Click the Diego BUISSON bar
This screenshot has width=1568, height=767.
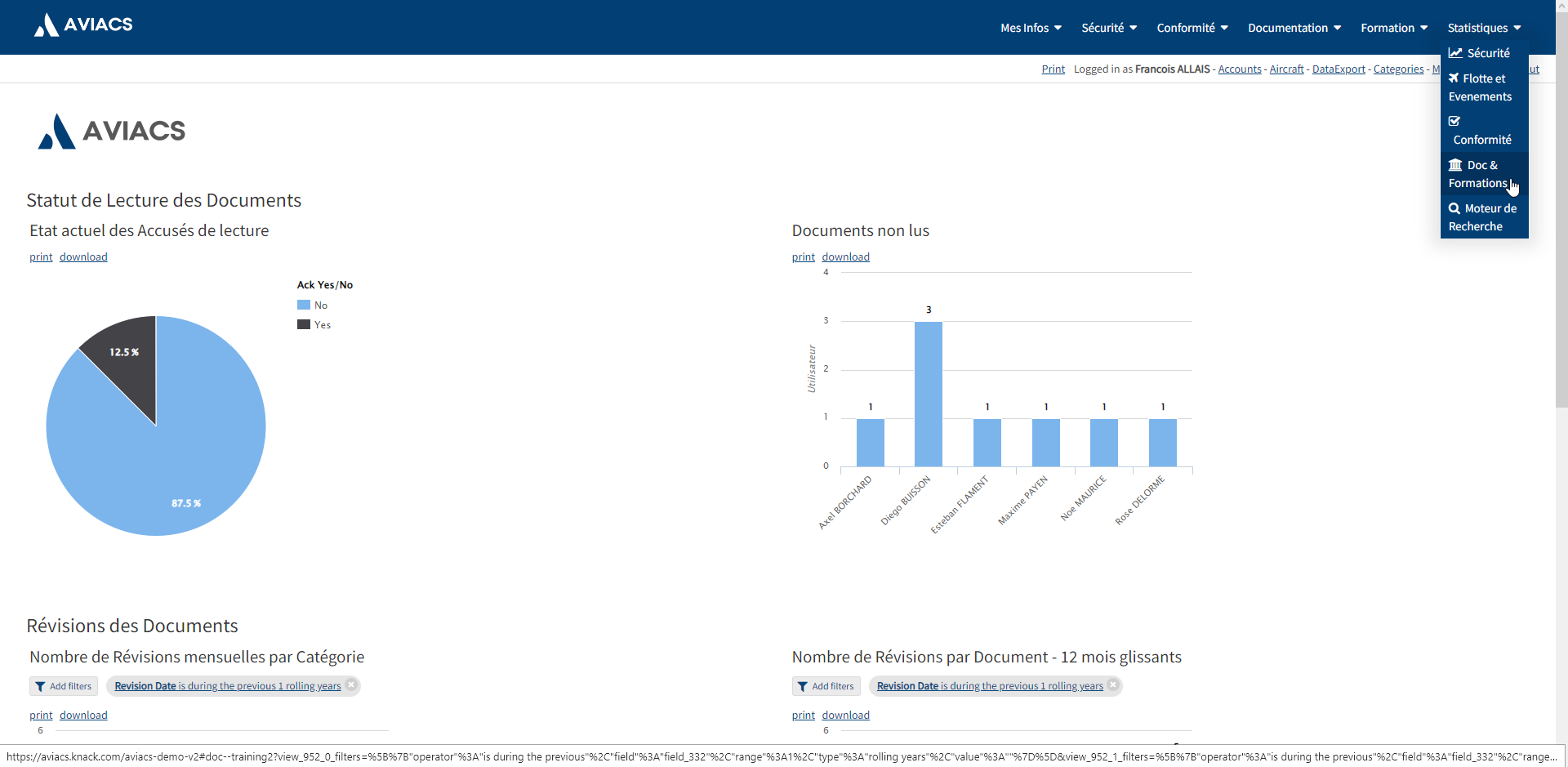[929, 394]
